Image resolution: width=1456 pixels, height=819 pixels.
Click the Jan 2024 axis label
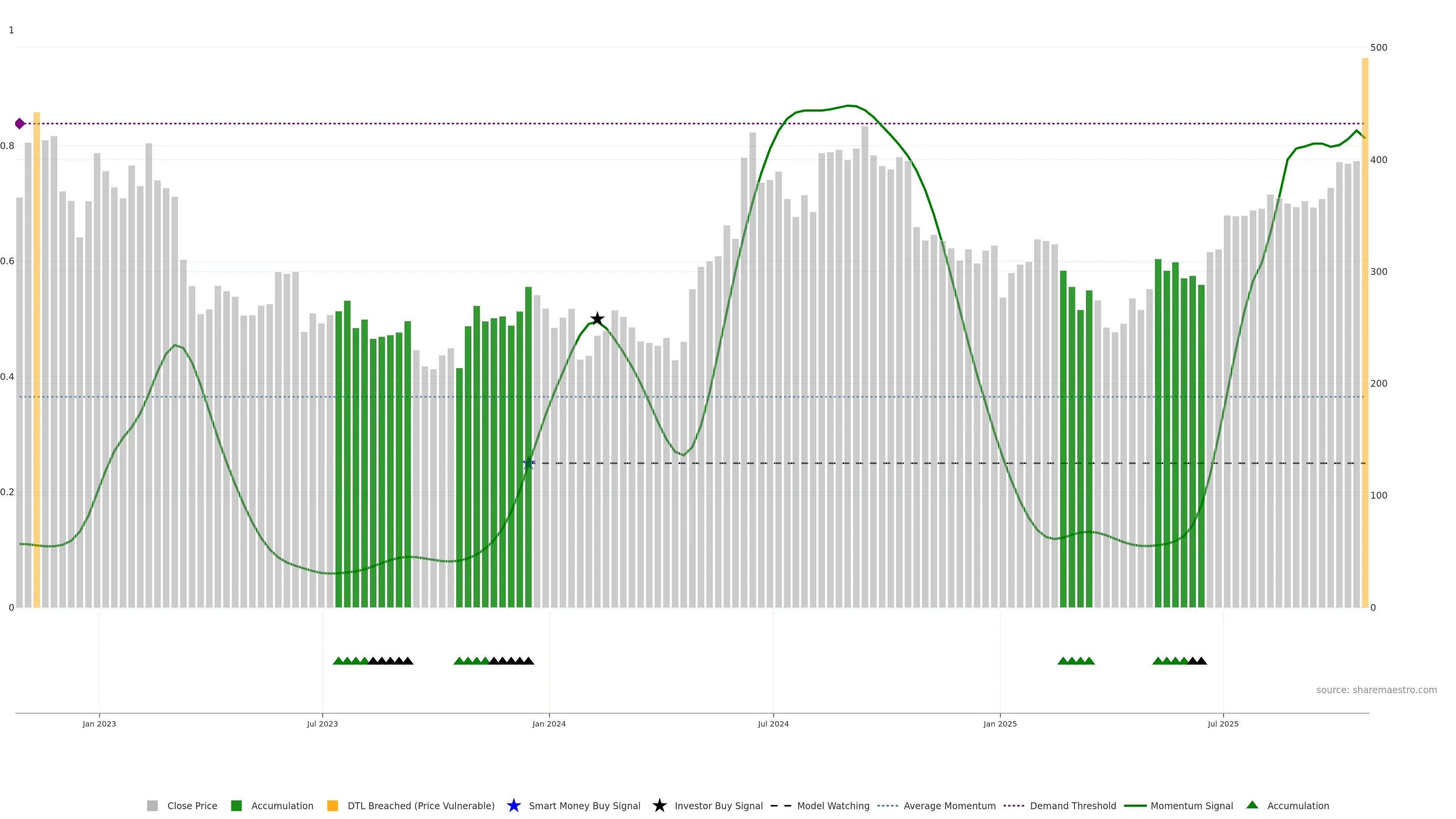click(549, 723)
